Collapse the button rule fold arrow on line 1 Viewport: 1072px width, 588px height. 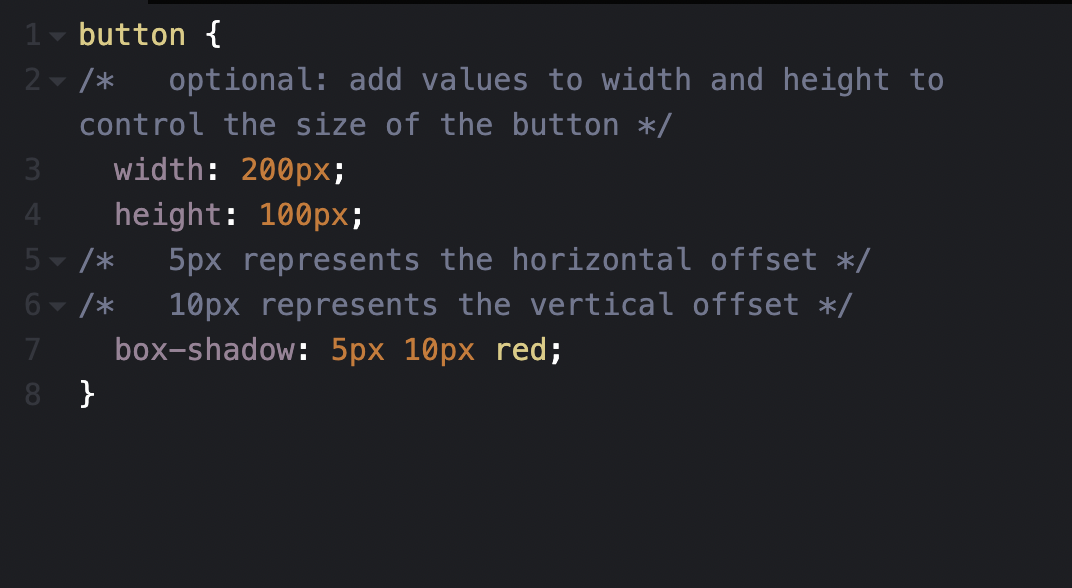58,36
